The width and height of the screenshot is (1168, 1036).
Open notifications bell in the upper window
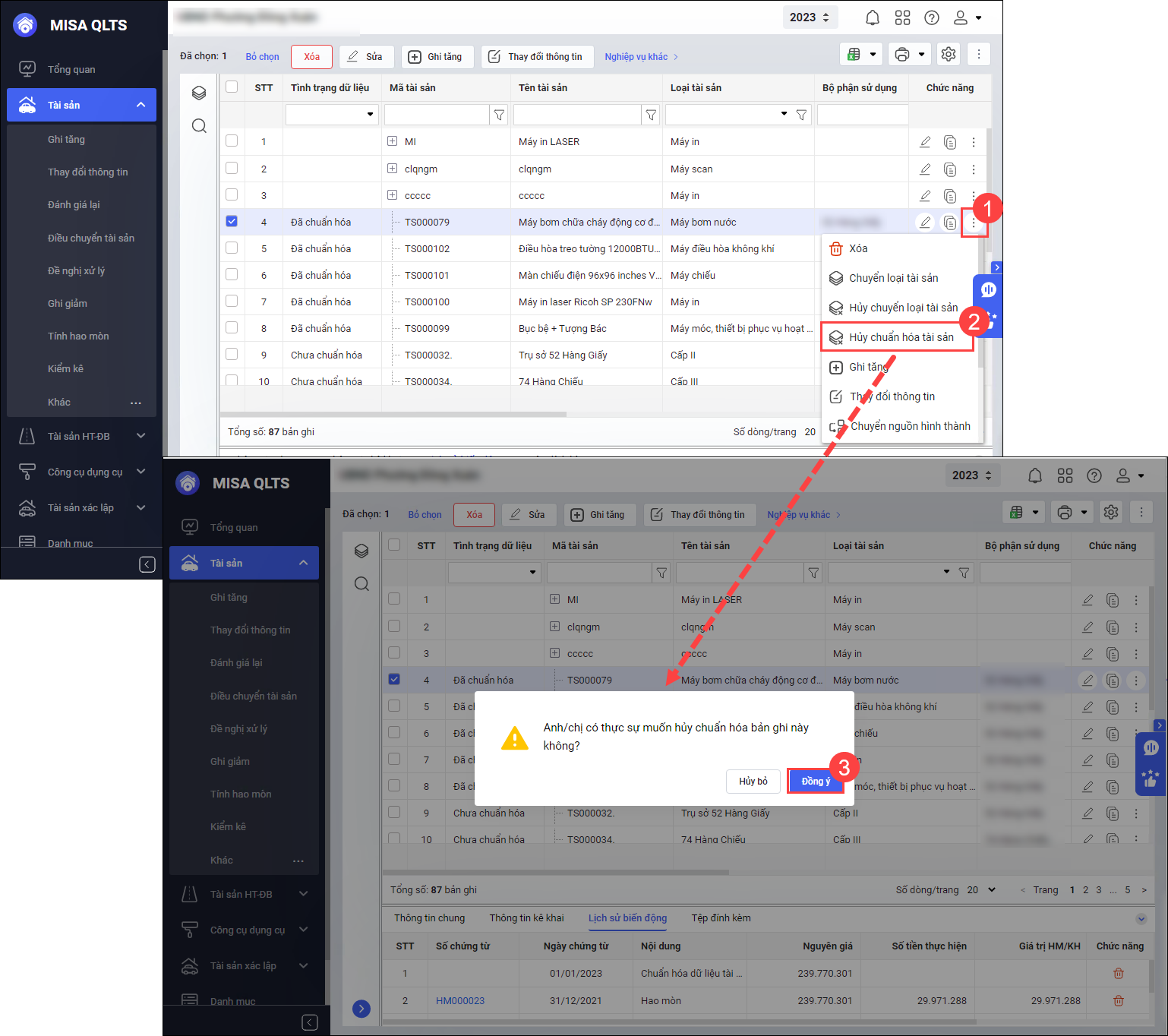(873, 17)
